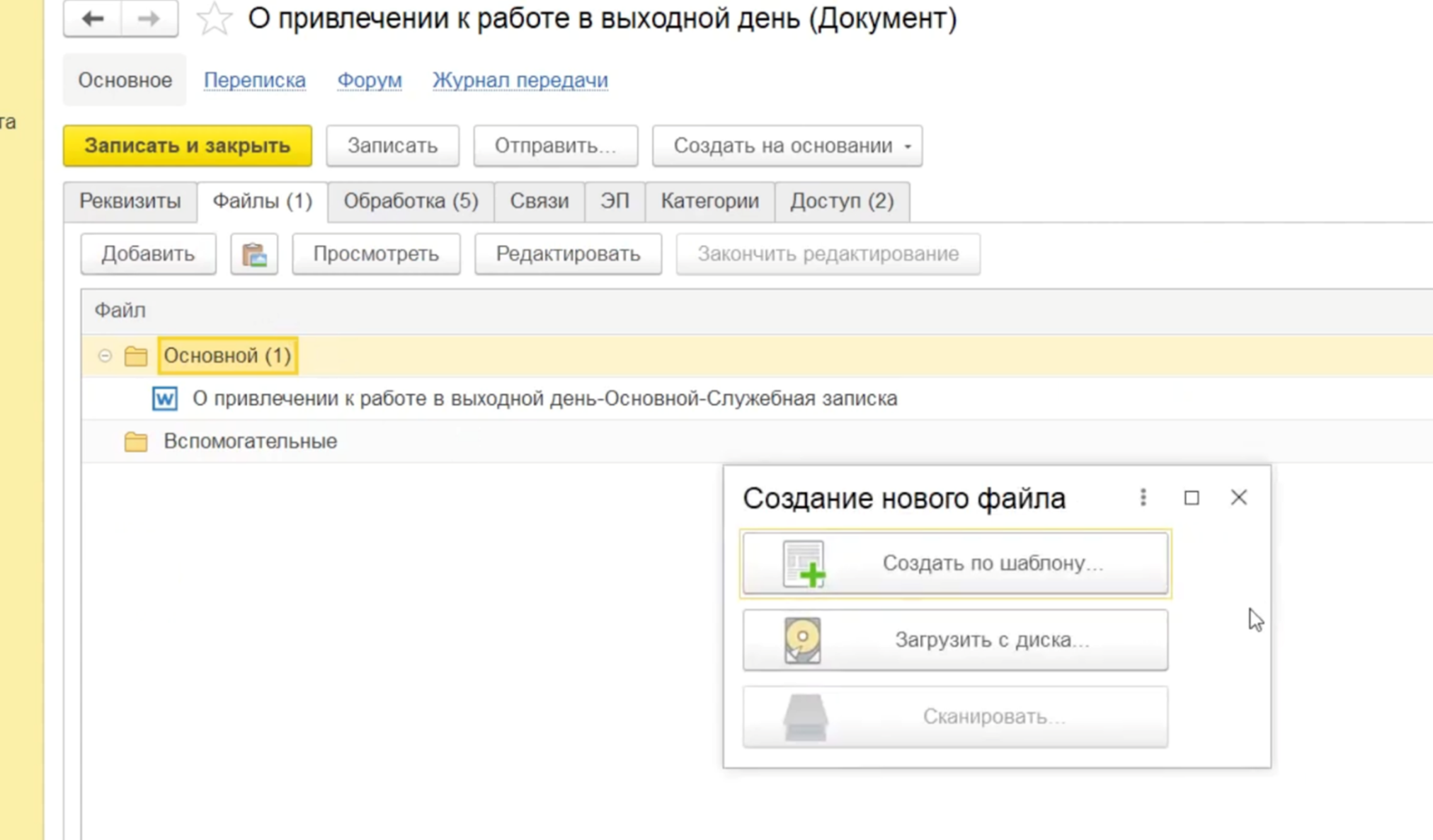Click Закончить редактирование button
Viewport: 1433px width, 840px height.
(828, 254)
